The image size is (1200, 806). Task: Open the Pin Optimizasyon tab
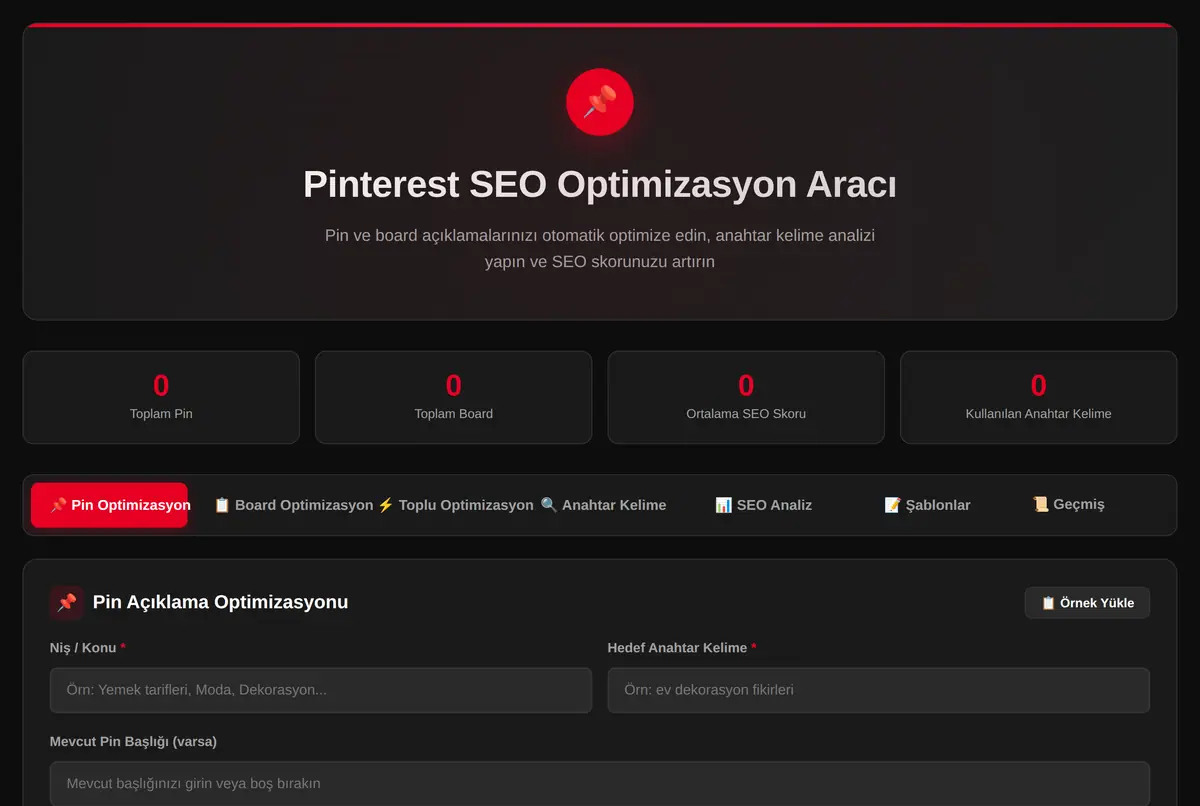coord(109,505)
